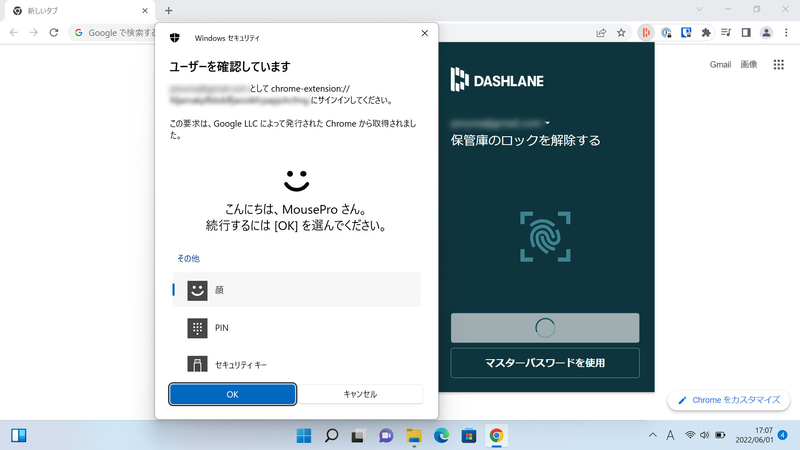The image size is (800, 450).
Task: Open the widgets panel icon
Action: tap(19, 435)
